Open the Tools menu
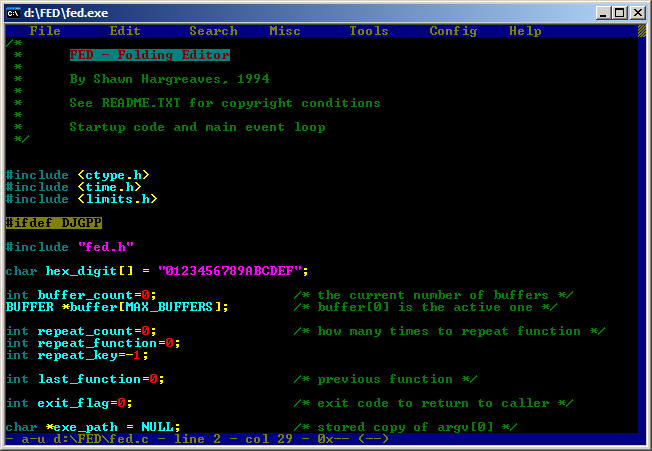This screenshot has width=652, height=451. click(x=369, y=31)
